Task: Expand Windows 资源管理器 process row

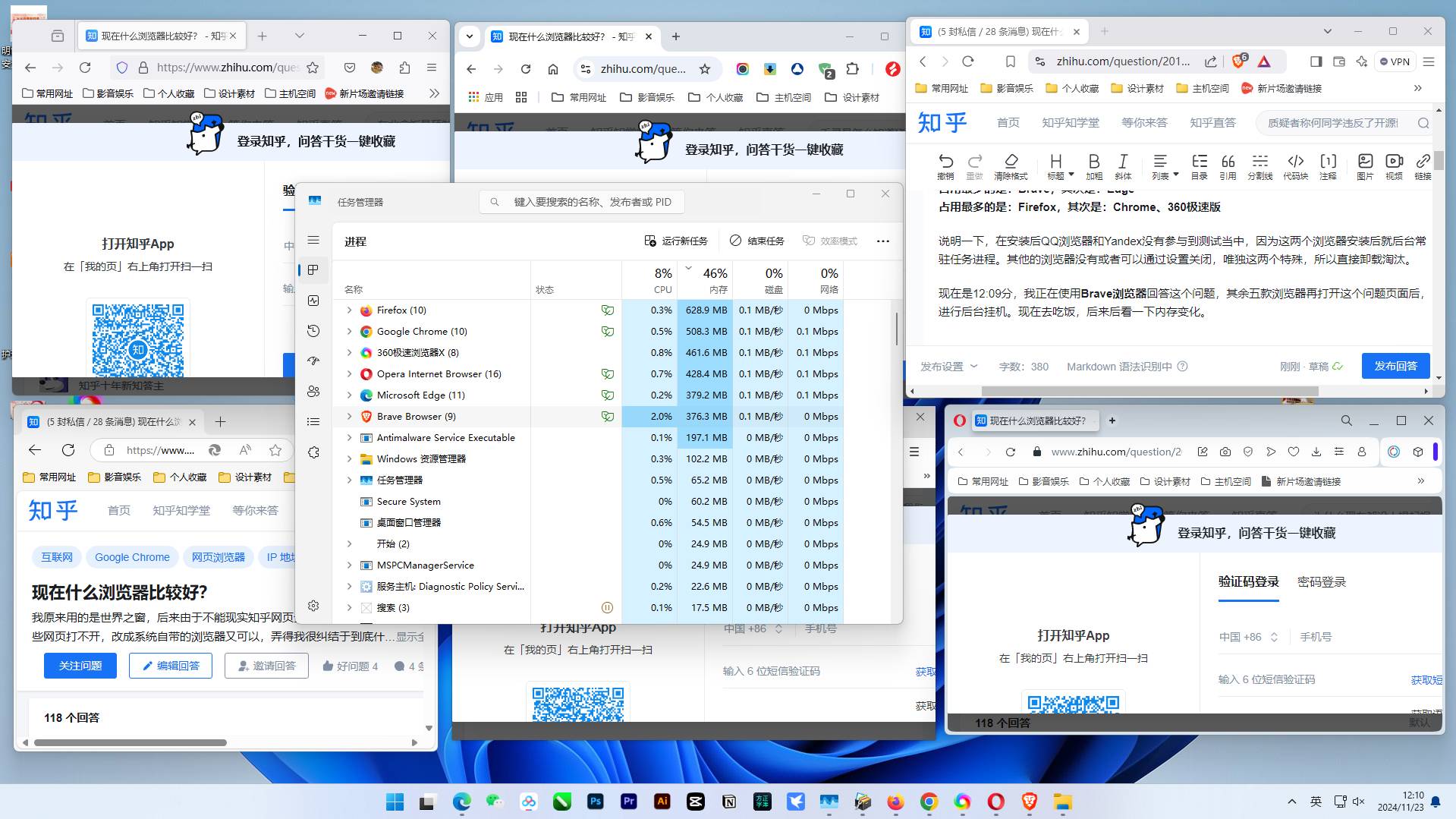Action: [x=349, y=459]
